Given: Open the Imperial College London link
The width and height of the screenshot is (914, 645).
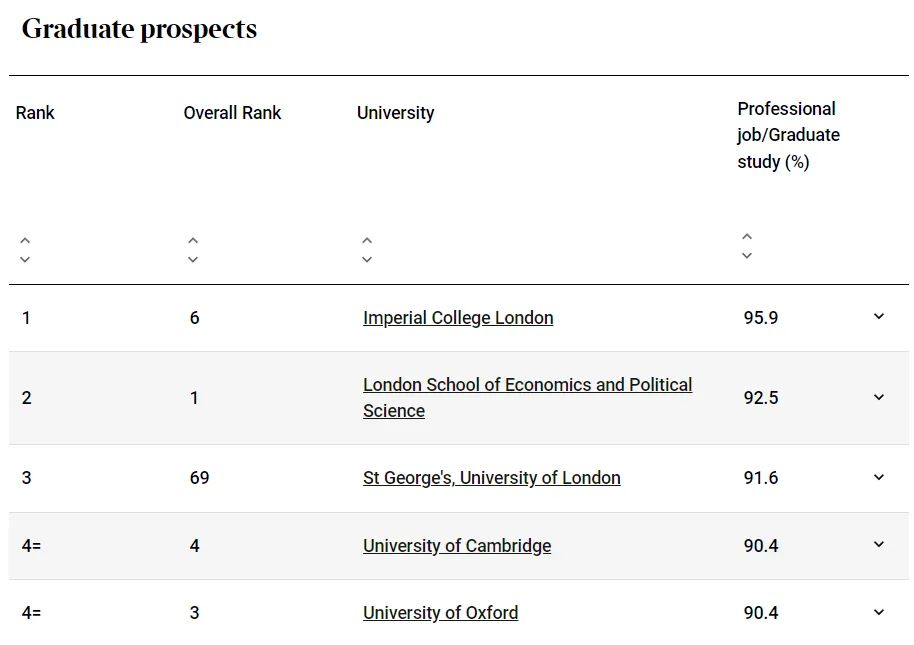Looking at the screenshot, I should [458, 318].
